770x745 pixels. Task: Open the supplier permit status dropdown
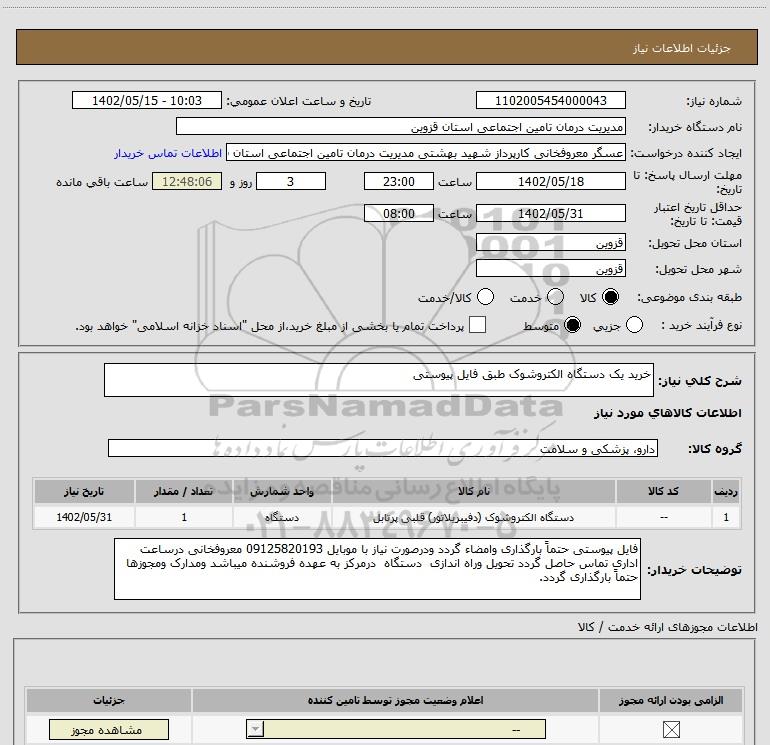pos(396,729)
